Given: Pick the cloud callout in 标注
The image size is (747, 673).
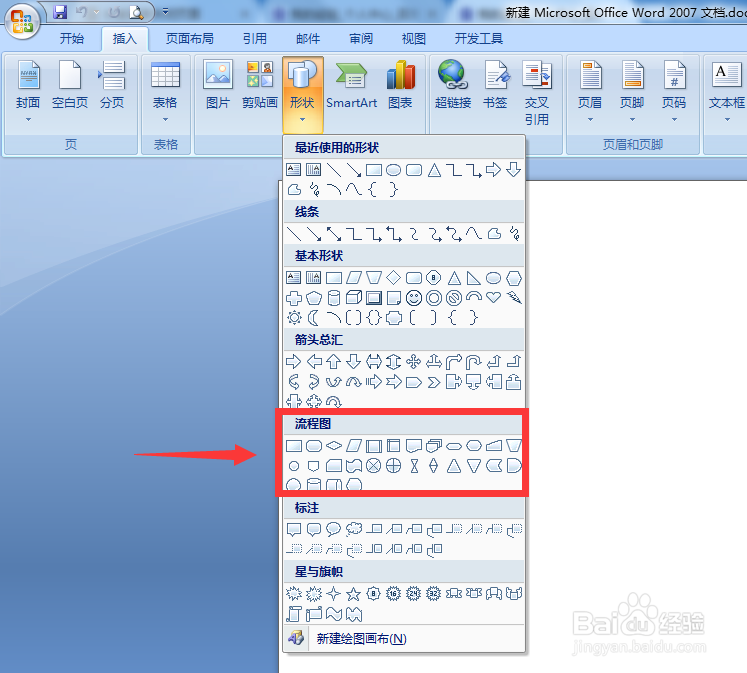Looking at the screenshot, I should 353,529.
